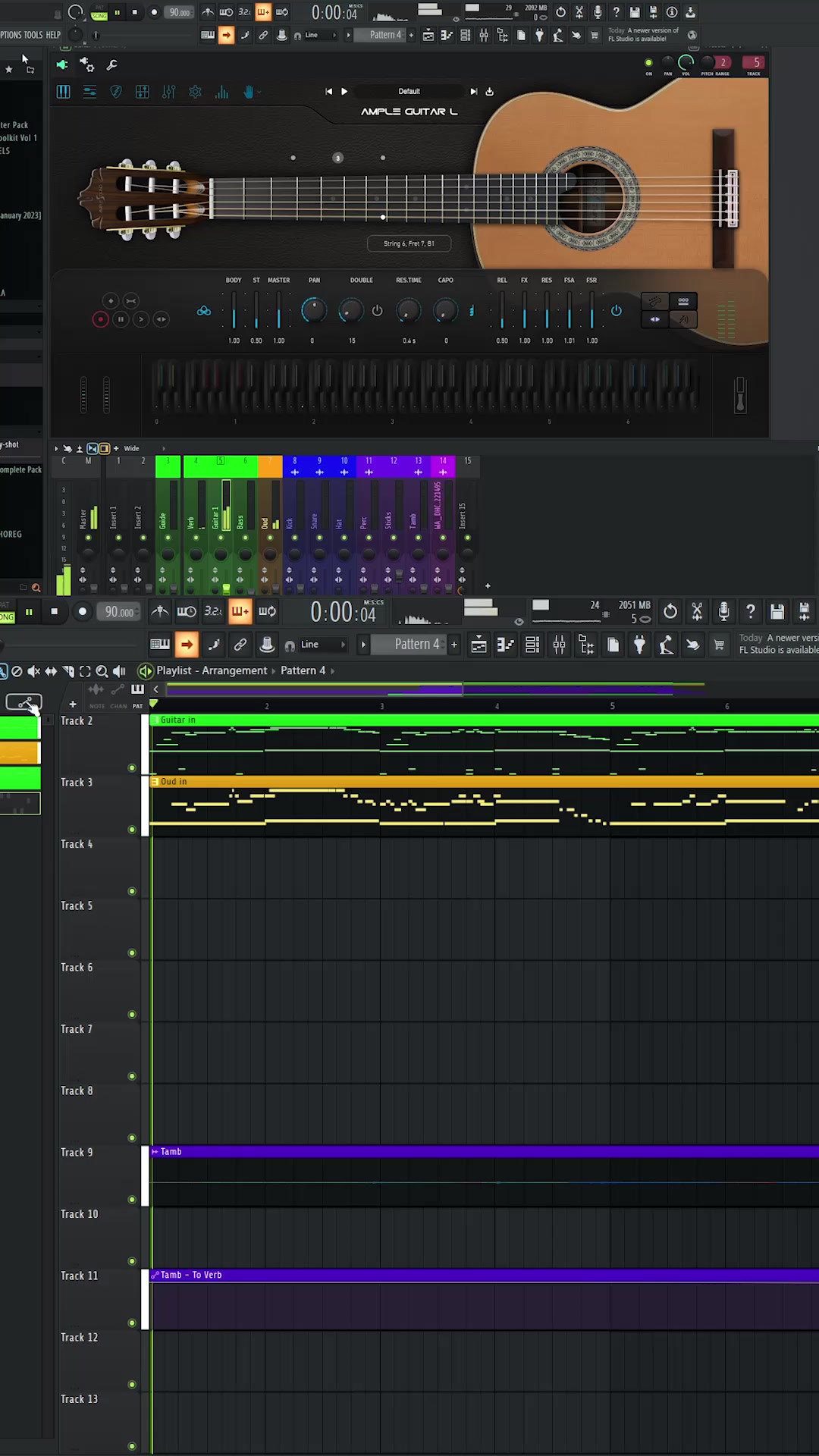Click large undo history circular arrow icon
Image resolution: width=819 pixels, height=1456 pixels.
click(x=670, y=611)
